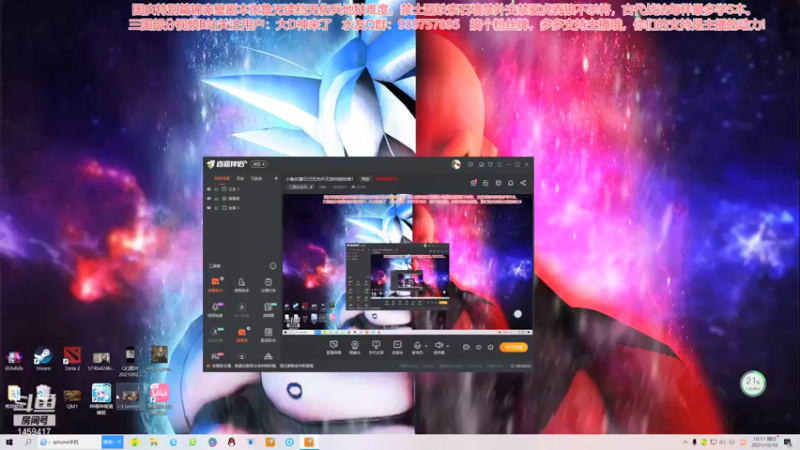Viewport: 800px width, 450px height.
Task: Add media player source
Action: (397, 347)
